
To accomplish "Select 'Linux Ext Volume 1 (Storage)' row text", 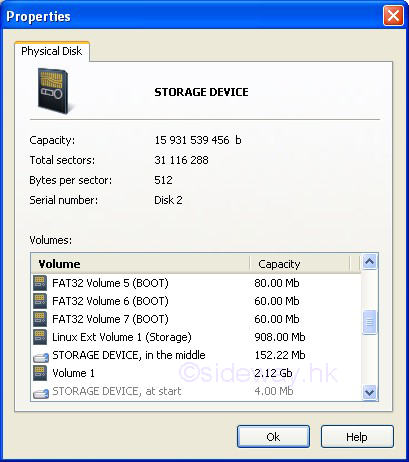I will [x=122, y=337].
